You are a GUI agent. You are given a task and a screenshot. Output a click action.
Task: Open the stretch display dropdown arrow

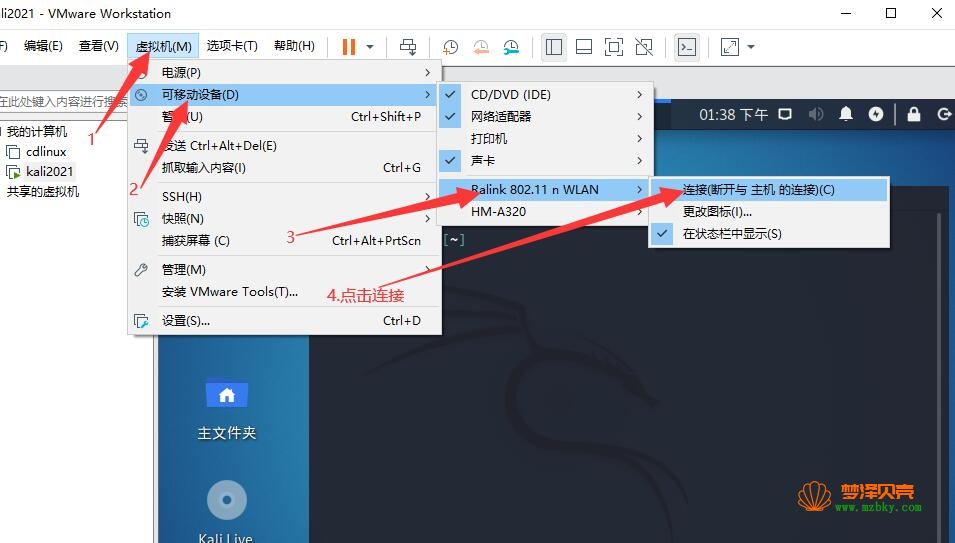tap(750, 47)
